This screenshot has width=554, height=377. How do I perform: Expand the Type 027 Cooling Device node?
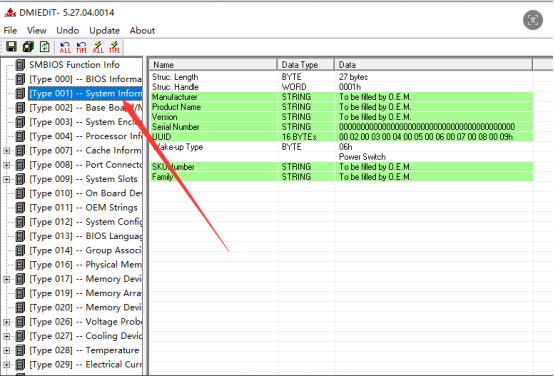[x=6, y=336]
